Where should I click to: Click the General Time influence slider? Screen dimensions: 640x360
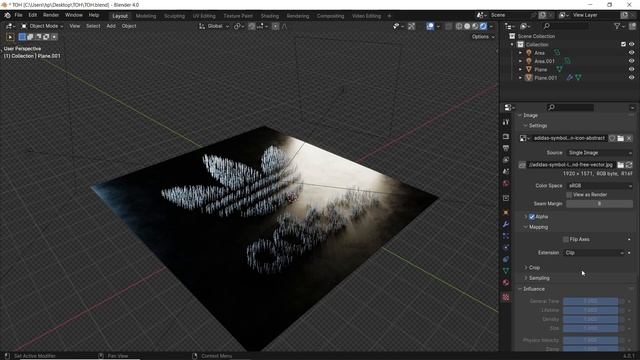click(590, 301)
